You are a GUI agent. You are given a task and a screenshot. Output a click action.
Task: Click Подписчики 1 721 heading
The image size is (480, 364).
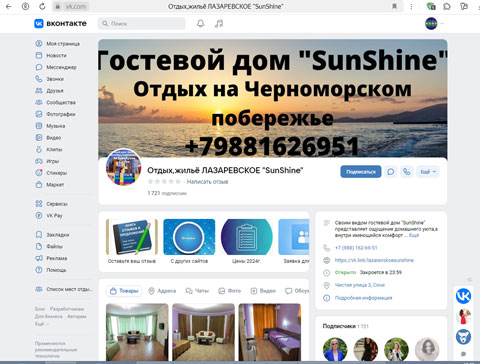click(x=345, y=326)
